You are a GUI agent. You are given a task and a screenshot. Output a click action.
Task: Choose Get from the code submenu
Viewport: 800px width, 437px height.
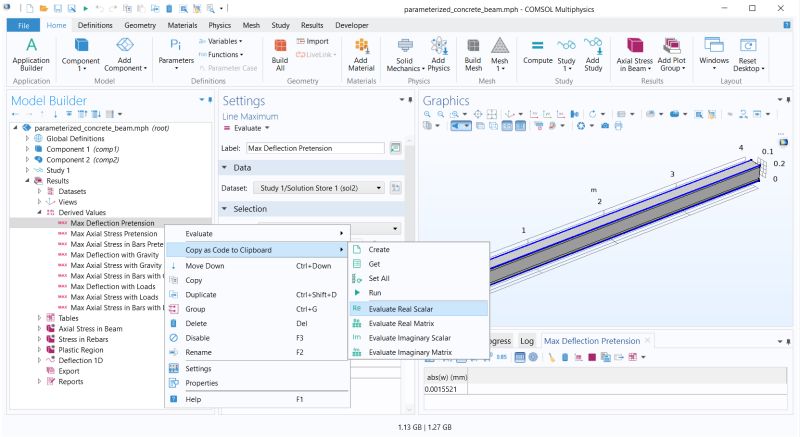point(419,264)
